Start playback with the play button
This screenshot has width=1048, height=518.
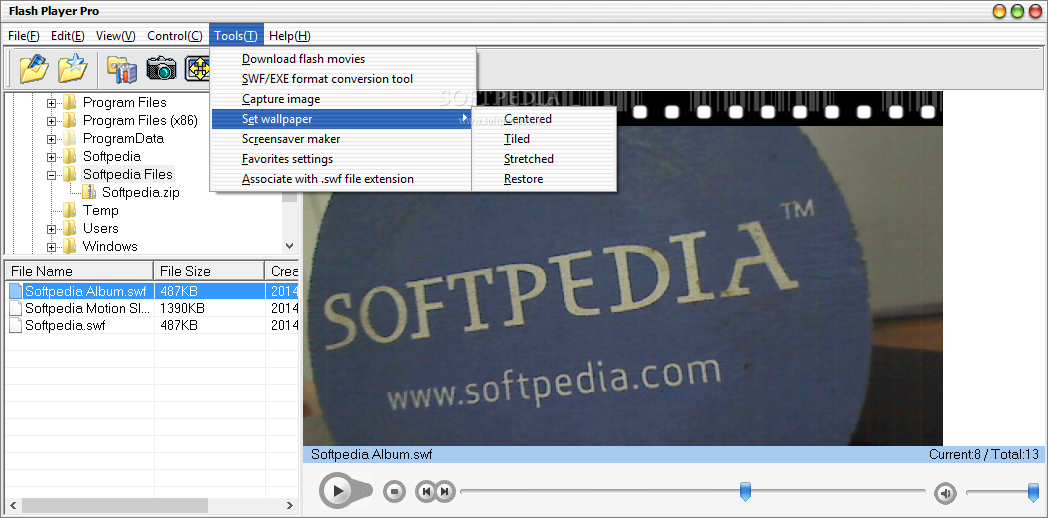pyautogui.click(x=338, y=491)
